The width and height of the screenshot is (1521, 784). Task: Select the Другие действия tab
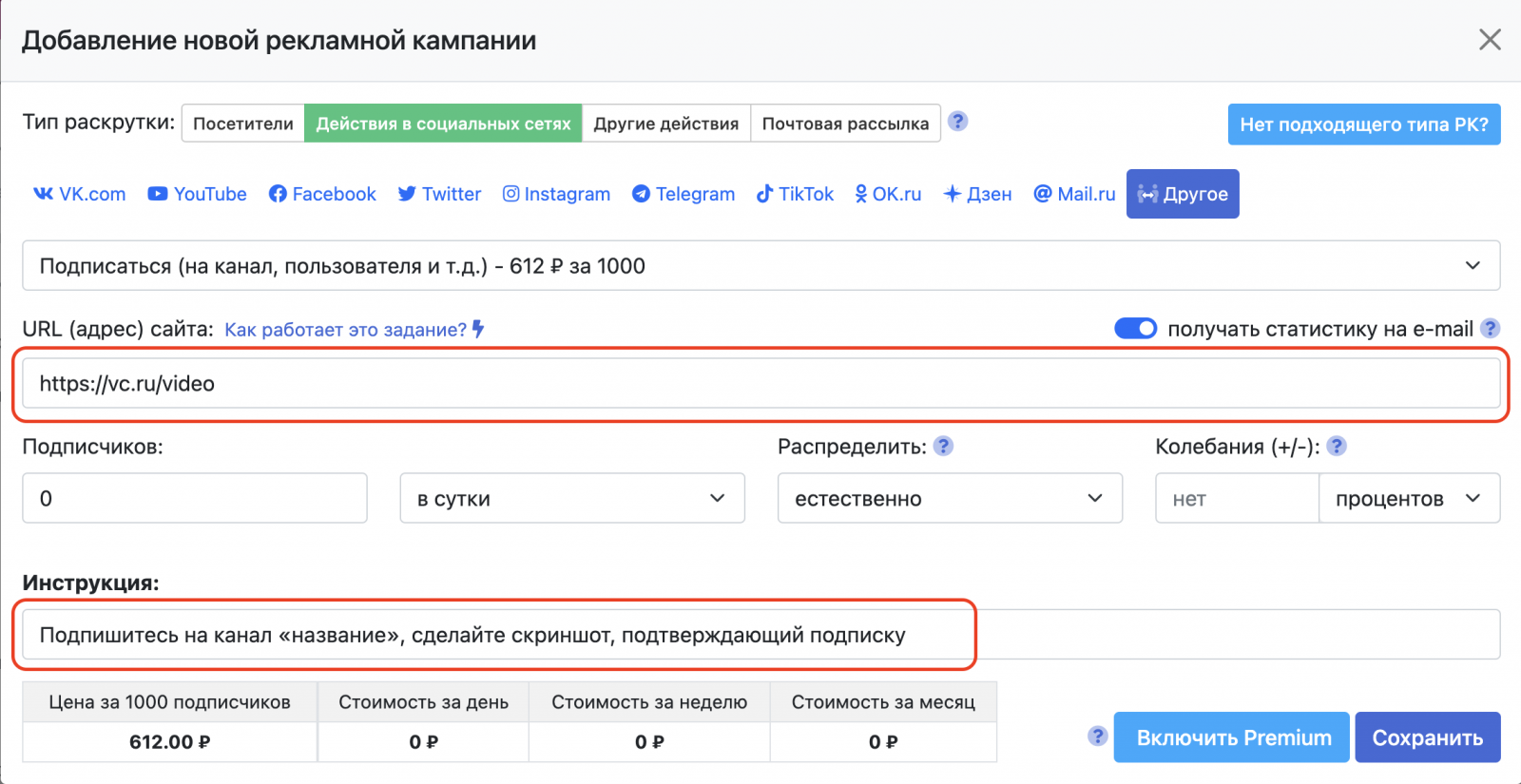(x=666, y=124)
